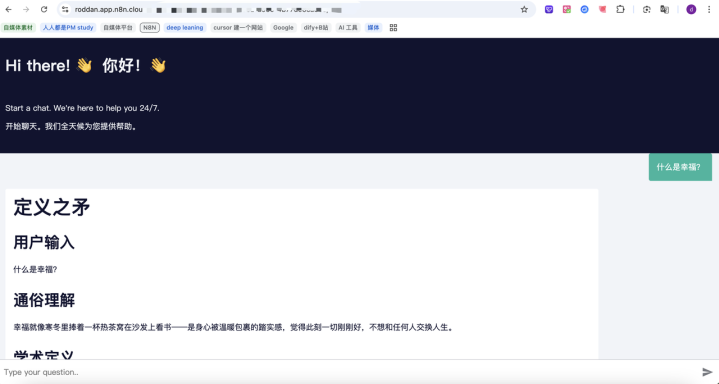This screenshot has height=384, width=719.
Task: Open the Google bookmark group
Action: point(283,28)
